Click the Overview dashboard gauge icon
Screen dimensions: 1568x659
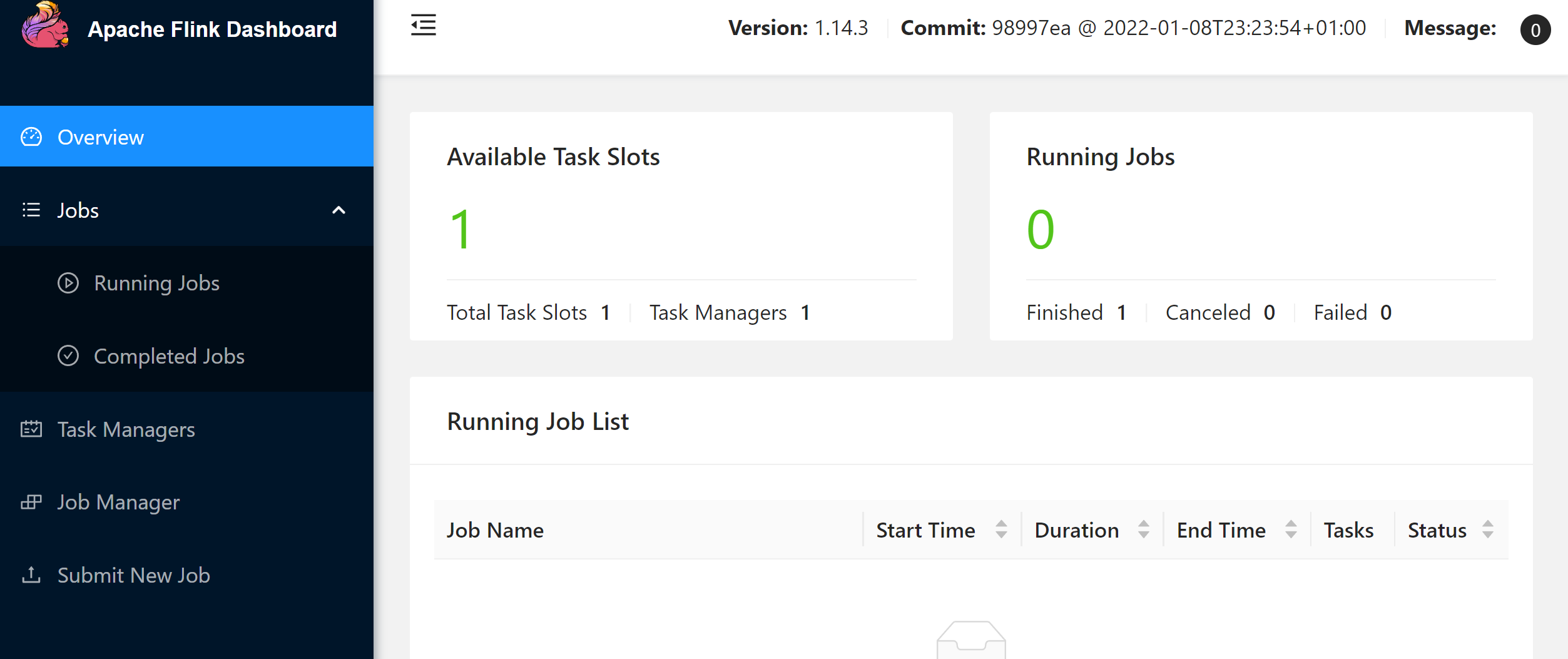click(x=31, y=137)
